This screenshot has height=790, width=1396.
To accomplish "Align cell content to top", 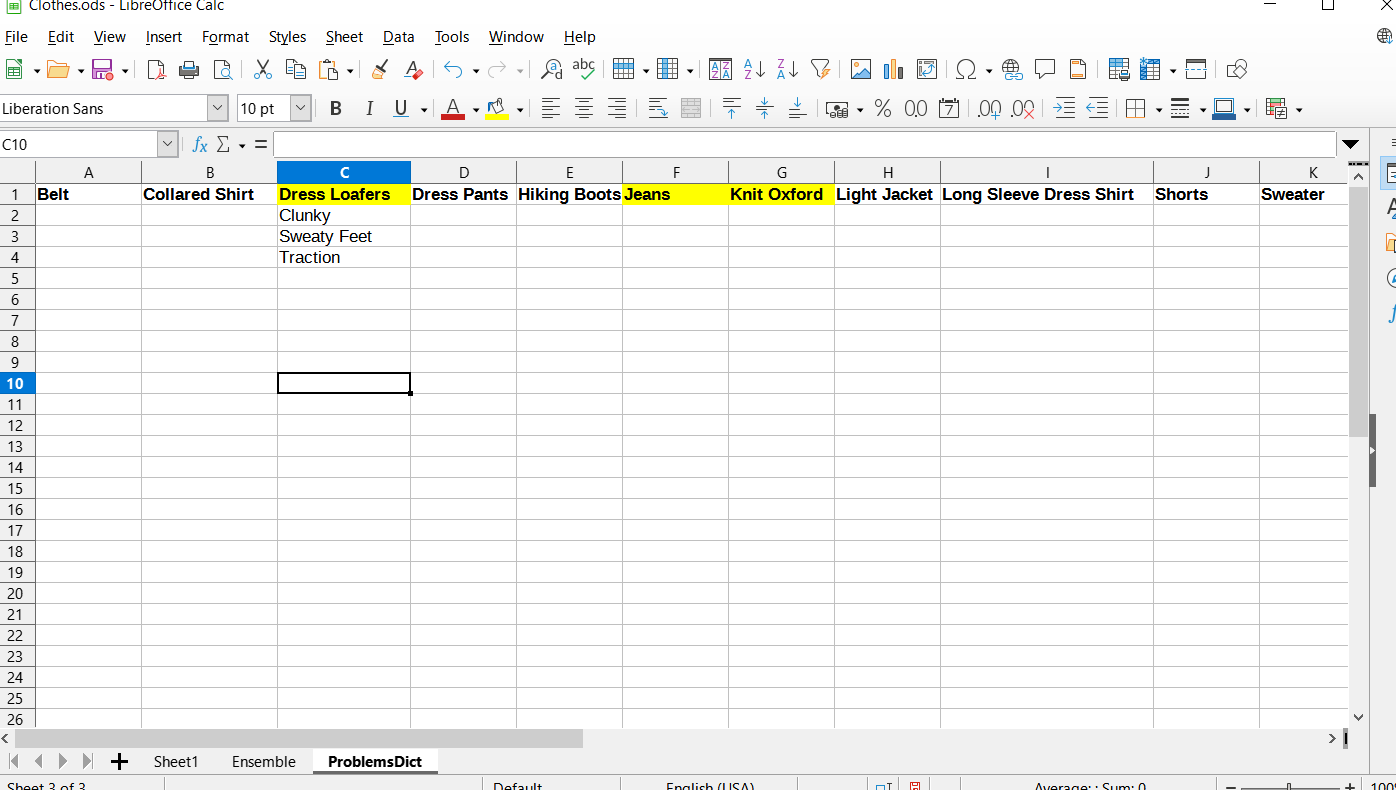I will pos(731,108).
